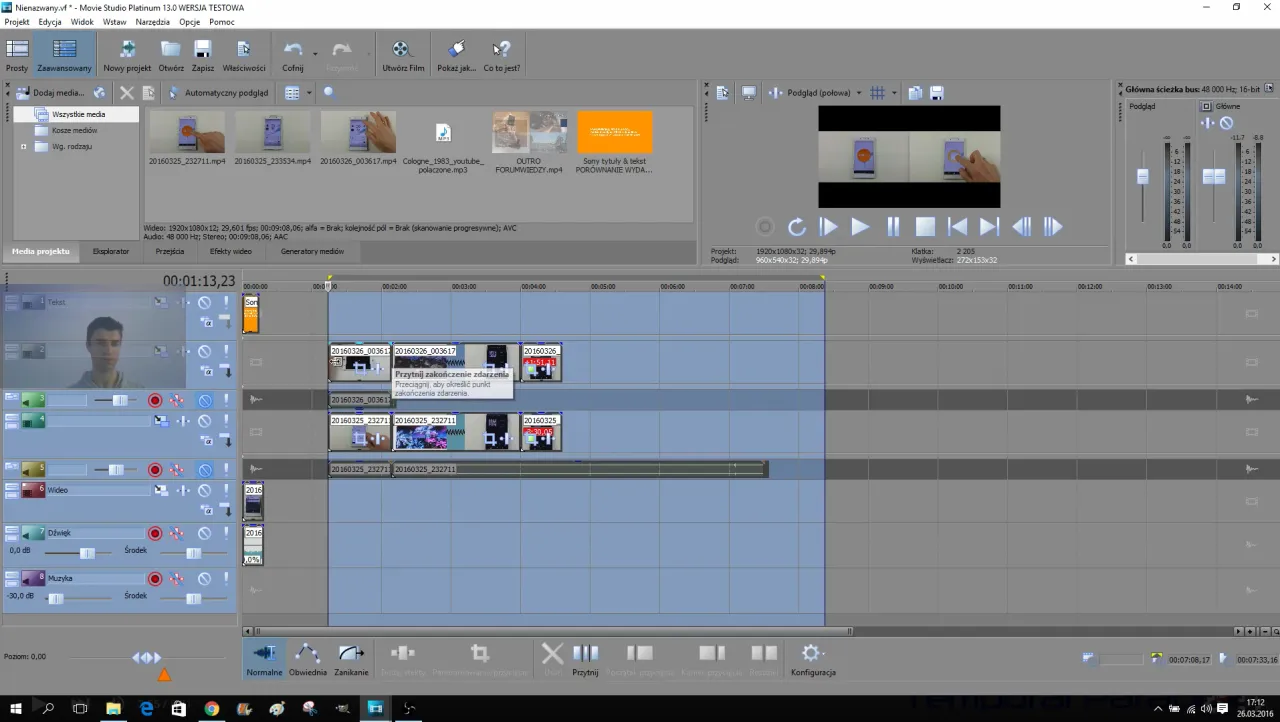
Task: Toggle loop playback in the preview
Action: click(797, 227)
